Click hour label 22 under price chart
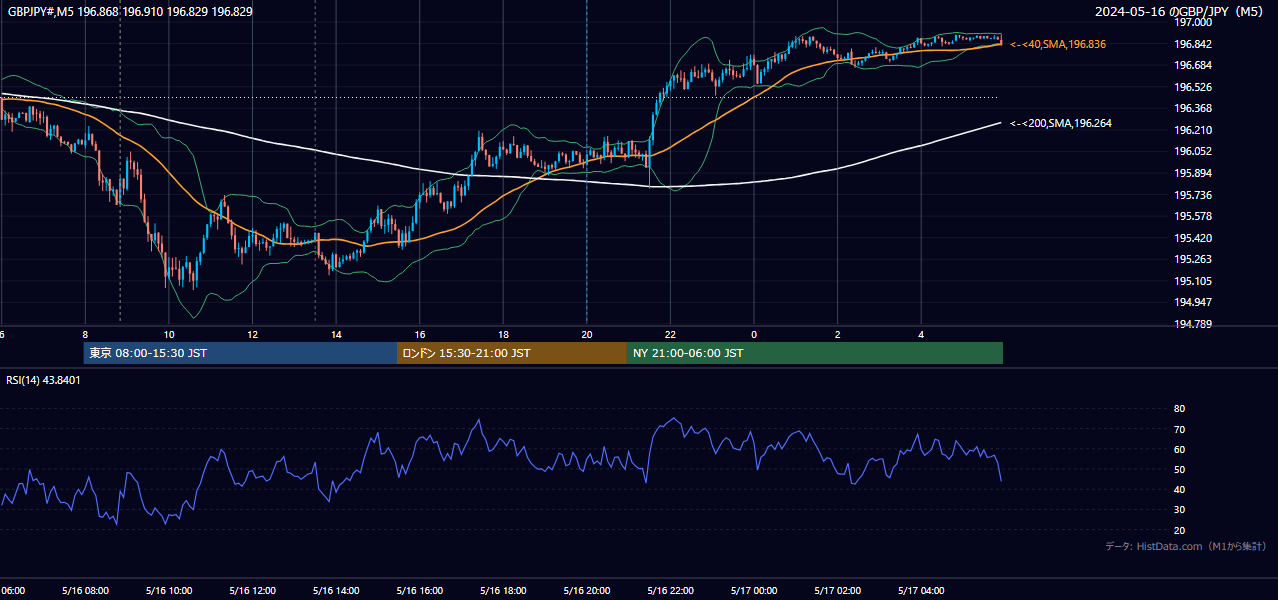1278x600 pixels. click(671, 334)
